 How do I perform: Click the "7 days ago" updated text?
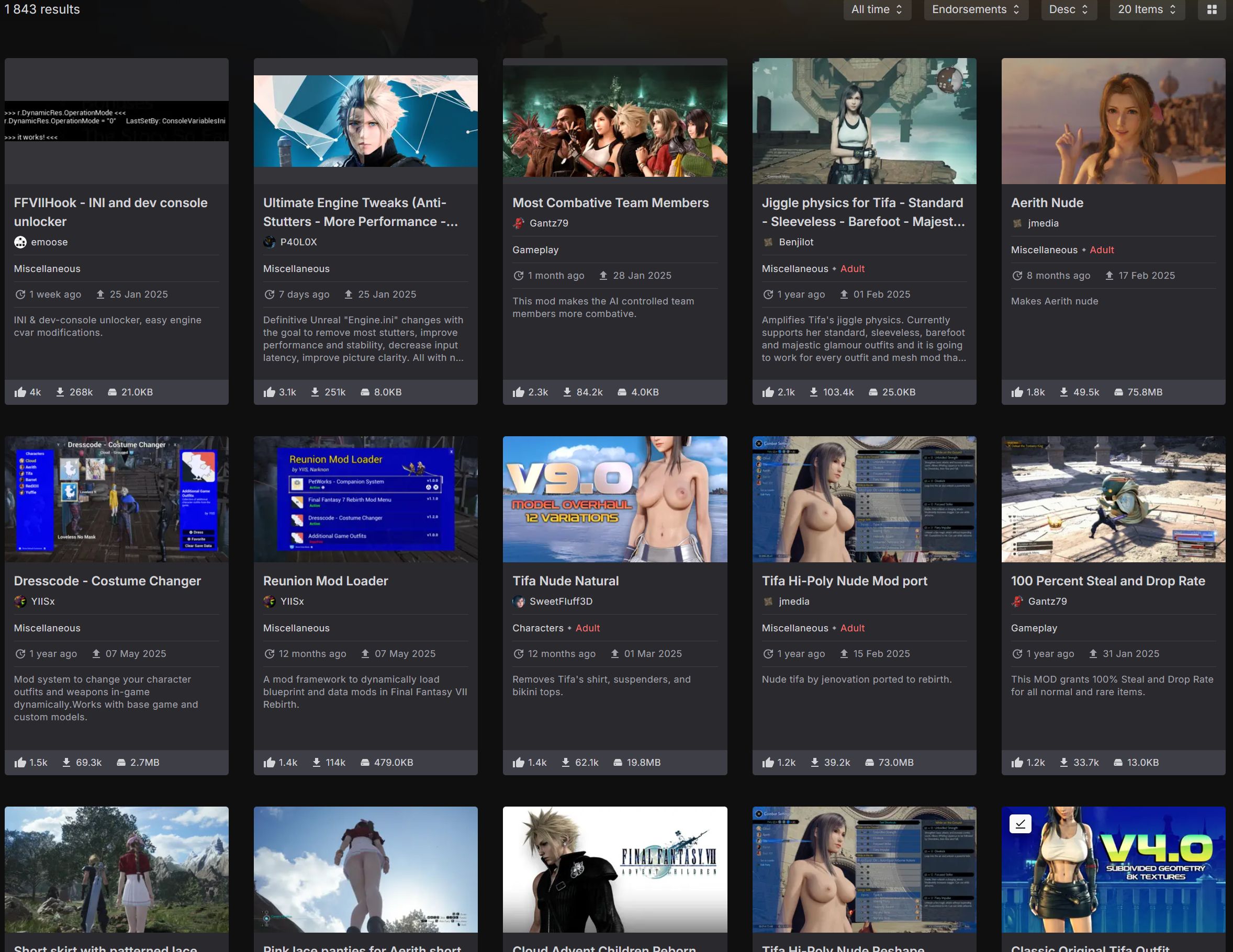click(304, 294)
